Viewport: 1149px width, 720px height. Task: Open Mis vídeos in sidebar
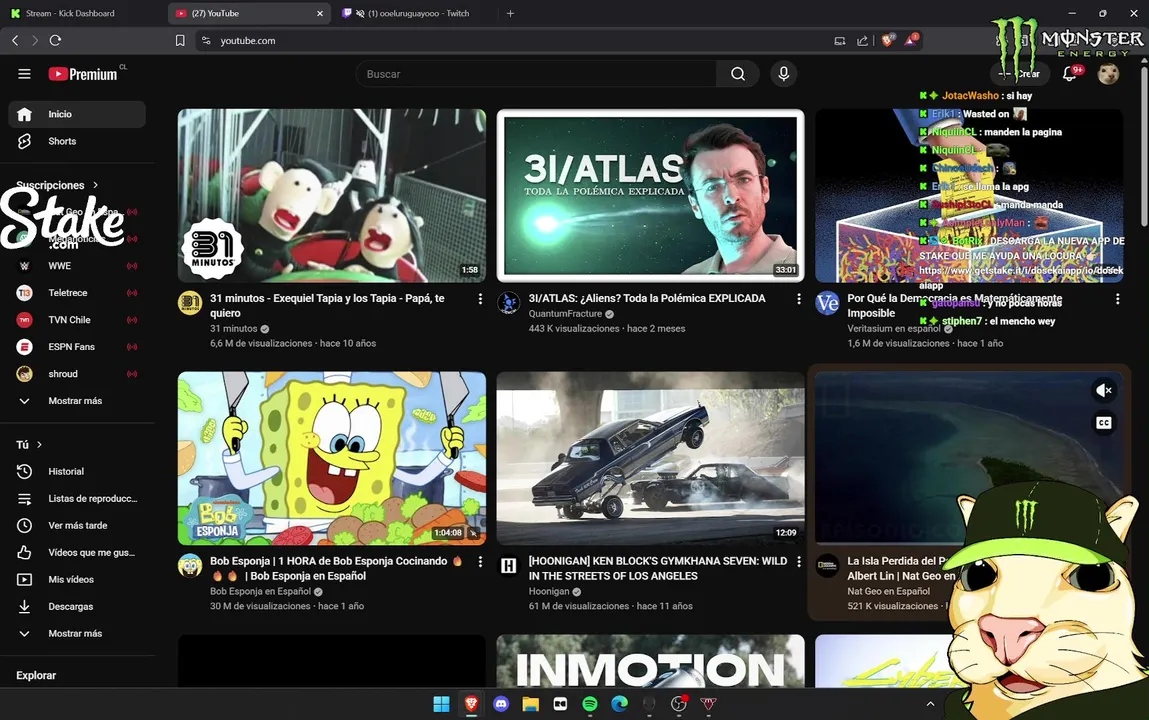77,579
